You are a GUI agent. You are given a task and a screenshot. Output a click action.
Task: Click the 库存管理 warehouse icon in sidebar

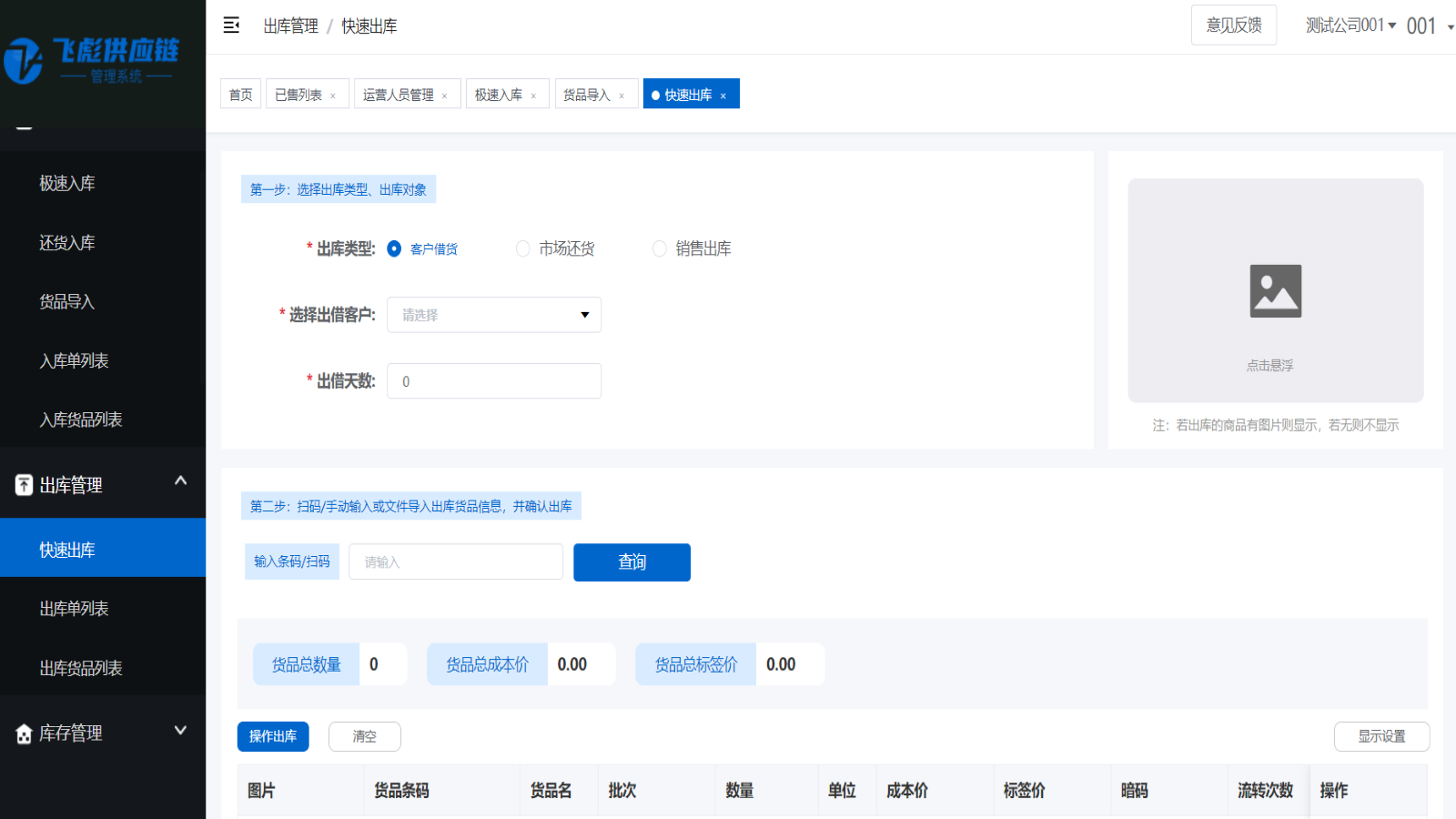pyautogui.click(x=23, y=733)
